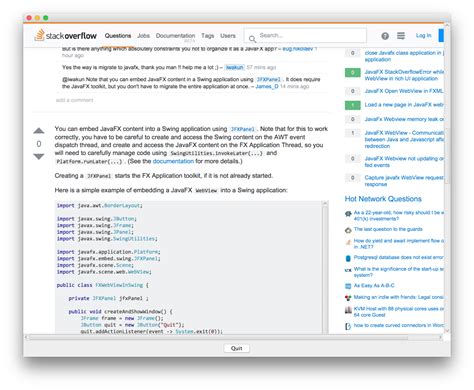Open the Documentation tab
The image size is (474, 390).
[175, 36]
